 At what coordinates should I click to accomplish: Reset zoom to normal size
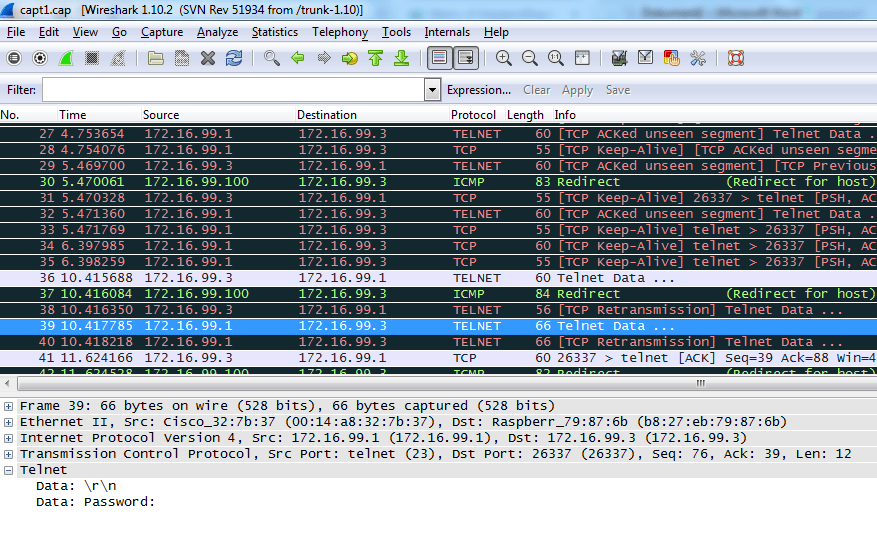pyautogui.click(x=555, y=58)
